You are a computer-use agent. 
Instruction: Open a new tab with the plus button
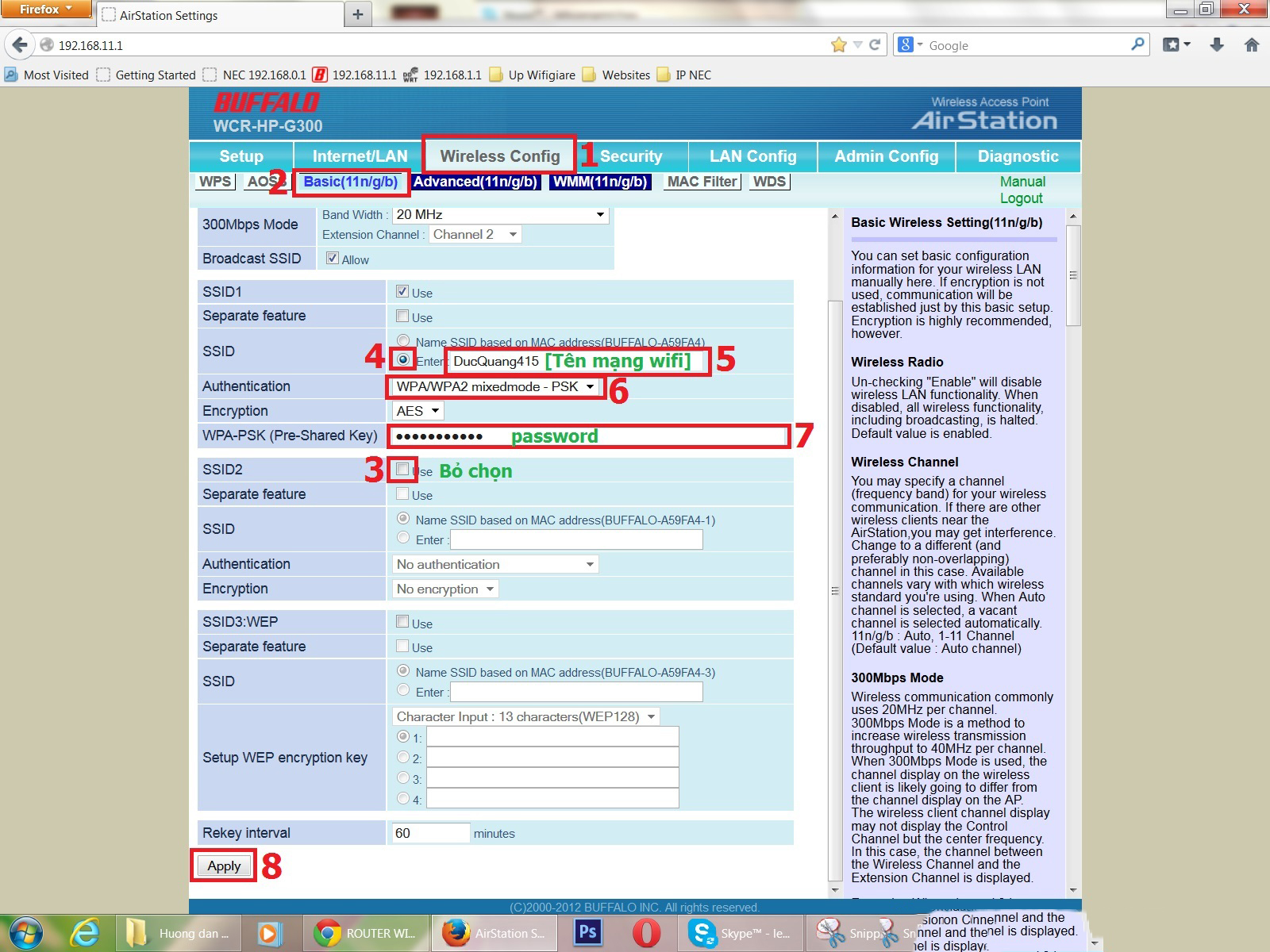(358, 14)
